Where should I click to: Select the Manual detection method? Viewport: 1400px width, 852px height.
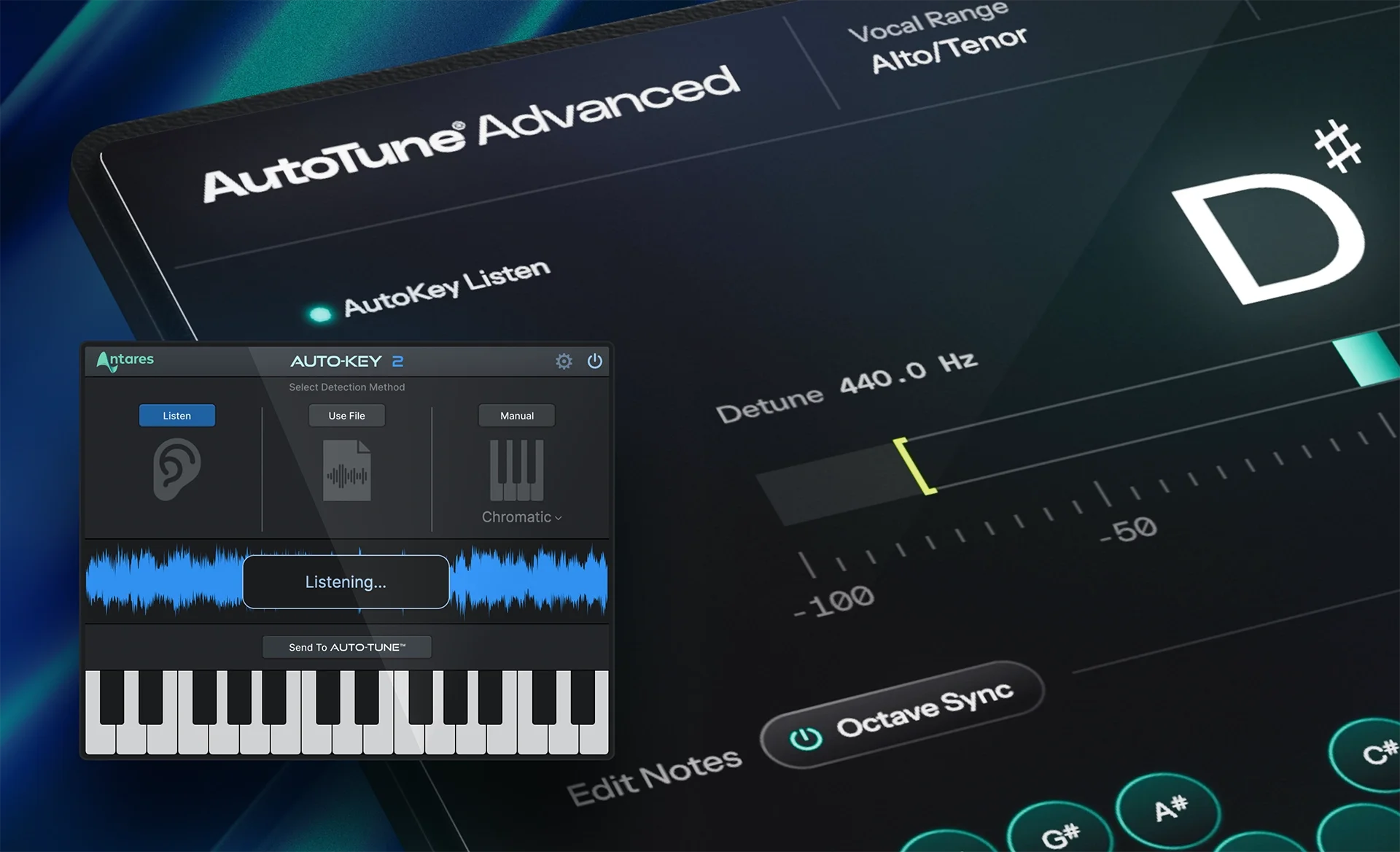(517, 416)
